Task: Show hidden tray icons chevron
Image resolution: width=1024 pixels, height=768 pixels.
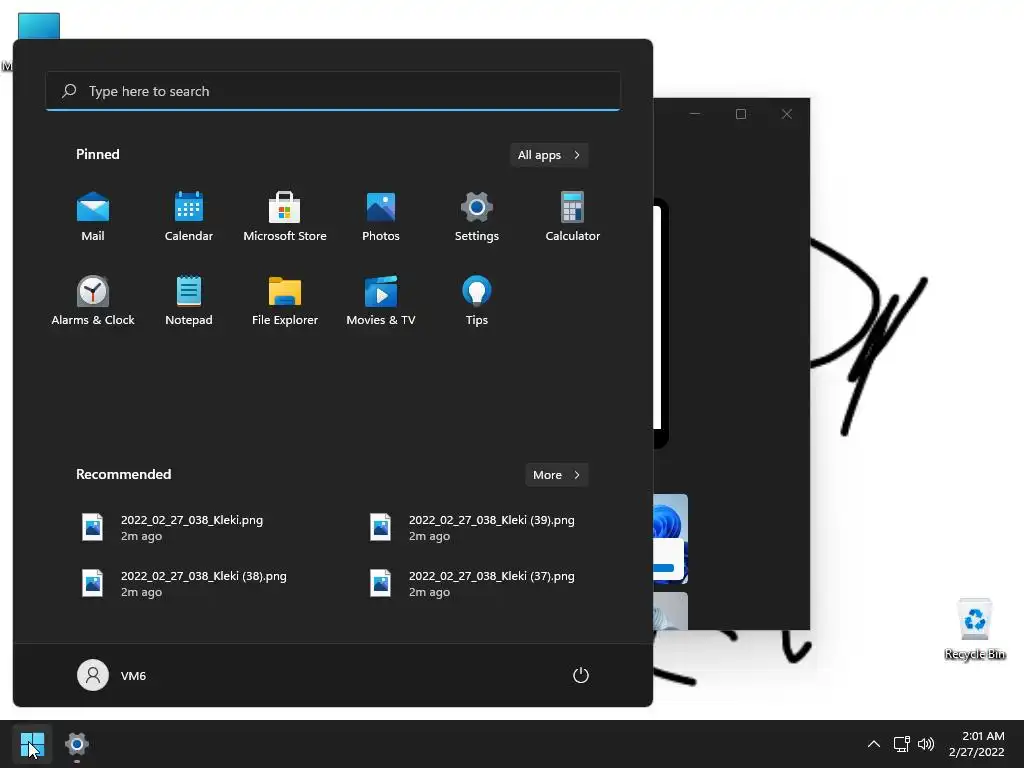Action: 874,744
